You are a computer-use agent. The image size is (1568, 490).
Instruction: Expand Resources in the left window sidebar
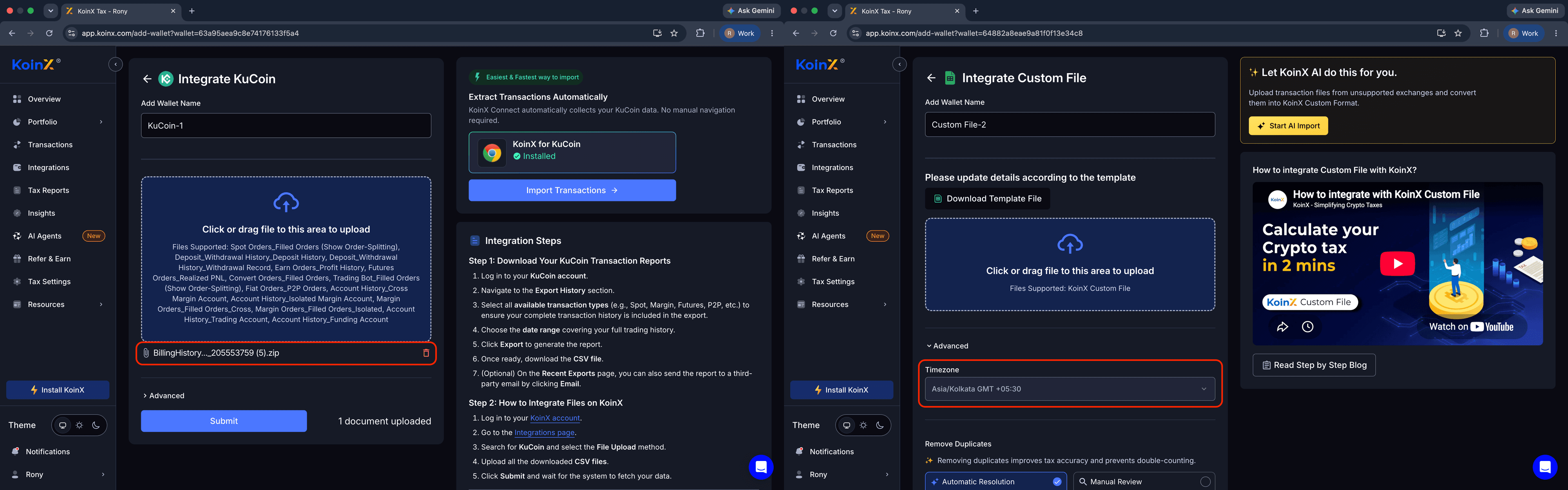(58, 304)
